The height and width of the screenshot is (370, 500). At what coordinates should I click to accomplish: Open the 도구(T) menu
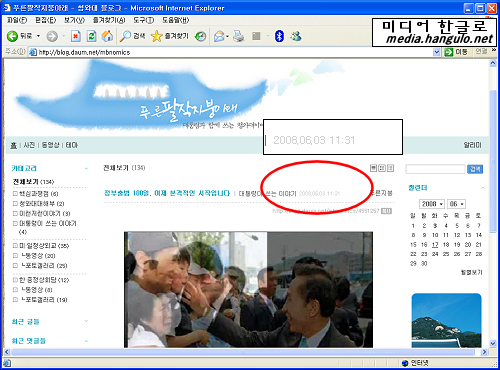point(144,20)
